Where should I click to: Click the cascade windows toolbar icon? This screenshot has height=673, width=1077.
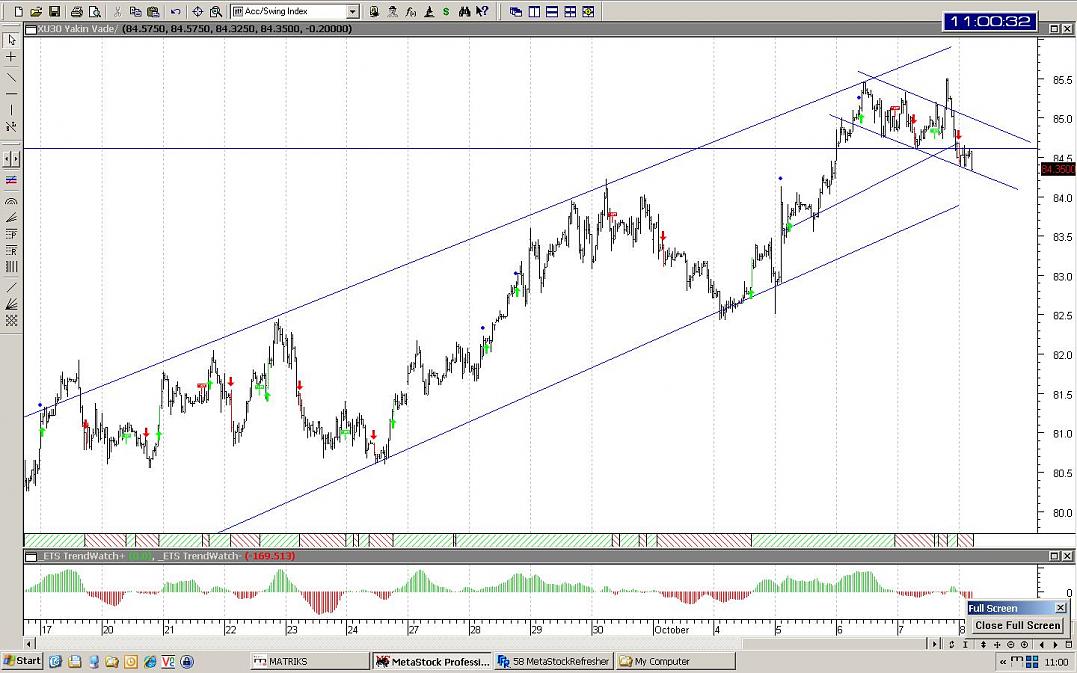(516, 12)
